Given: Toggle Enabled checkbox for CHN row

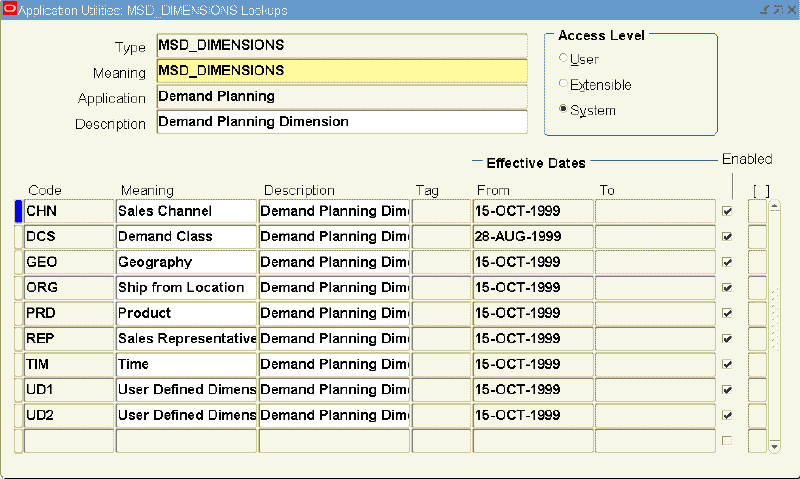Looking at the screenshot, I should tap(727, 211).
